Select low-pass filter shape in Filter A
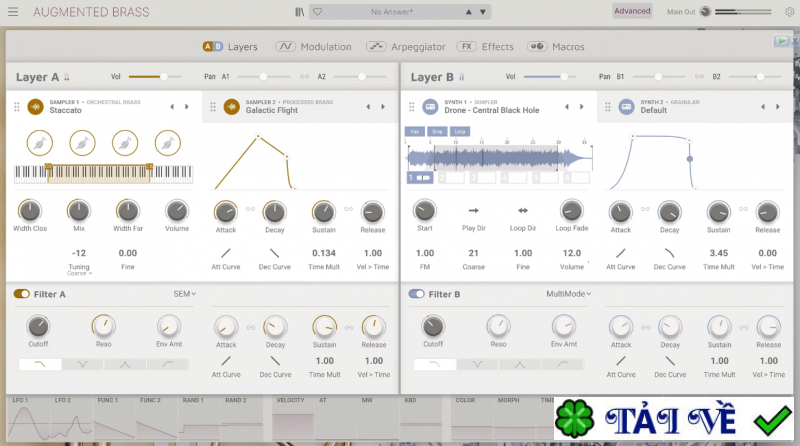The image size is (800, 446). click(x=40, y=364)
